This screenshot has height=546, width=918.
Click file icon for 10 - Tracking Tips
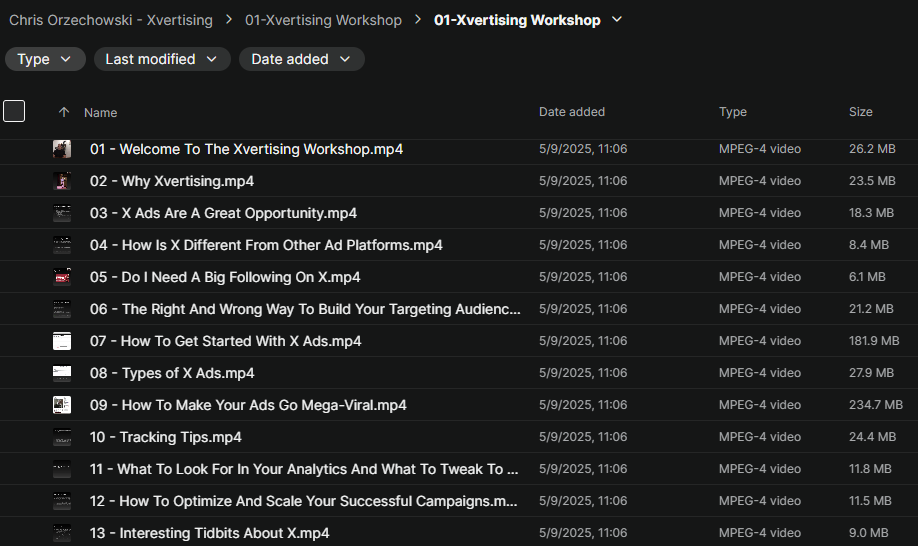point(62,437)
